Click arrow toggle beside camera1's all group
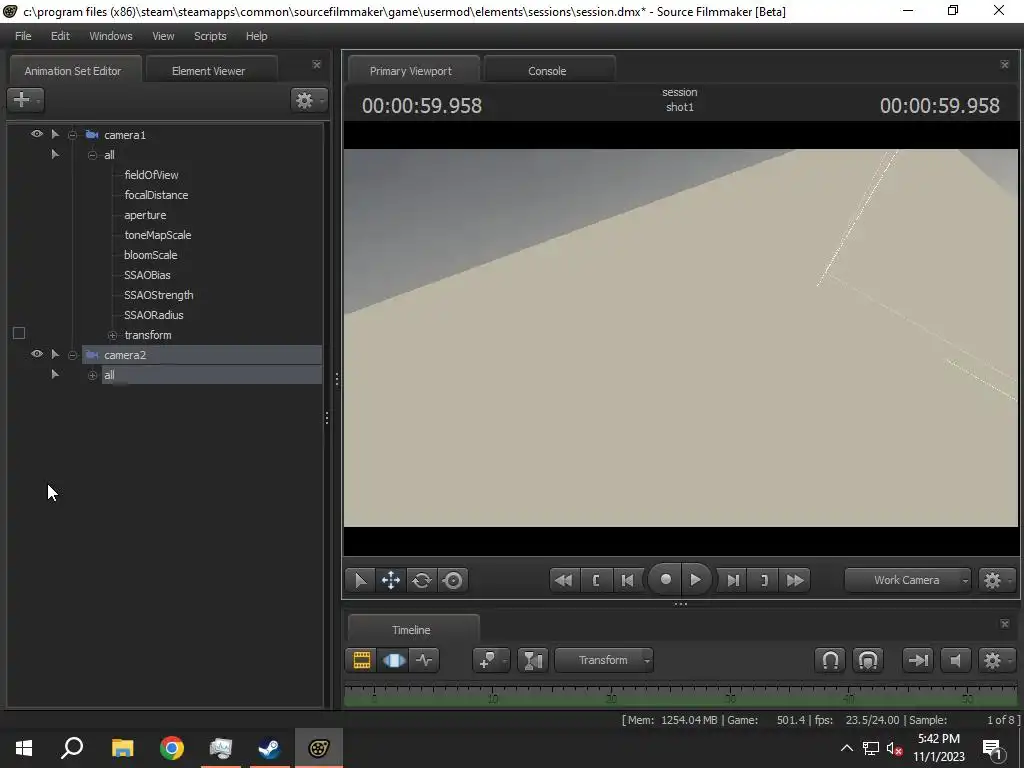This screenshot has width=1024, height=768. coord(55,155)
